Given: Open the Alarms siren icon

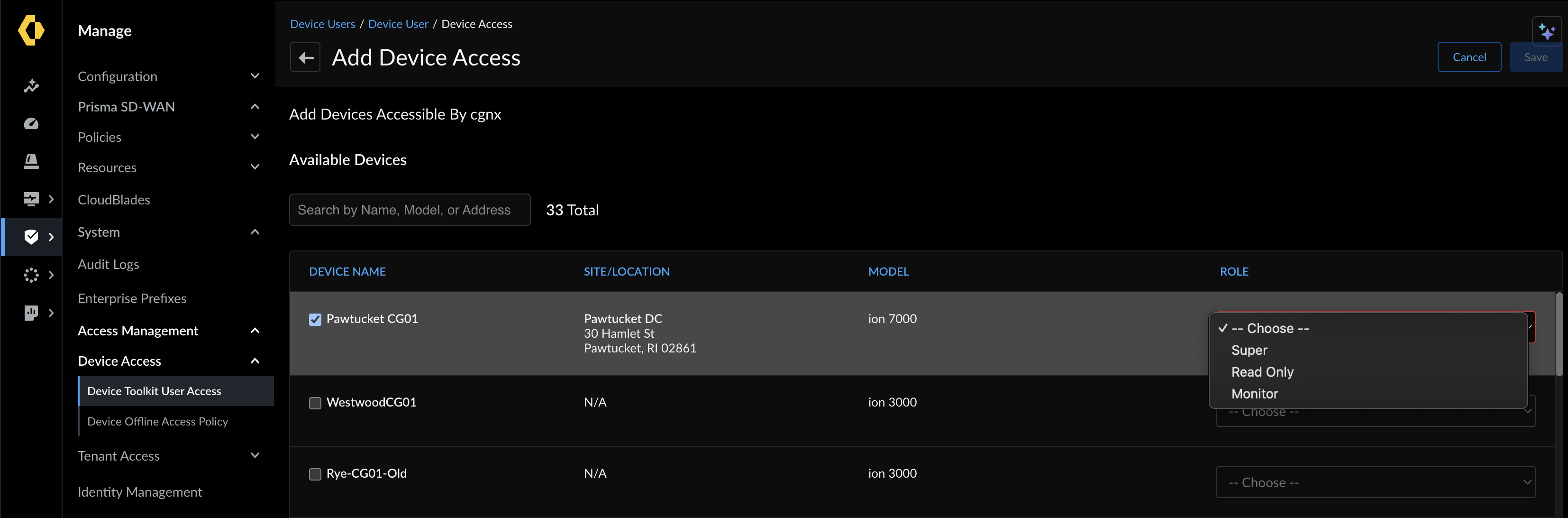Looking at the screenshot, I should pos(30,161).
